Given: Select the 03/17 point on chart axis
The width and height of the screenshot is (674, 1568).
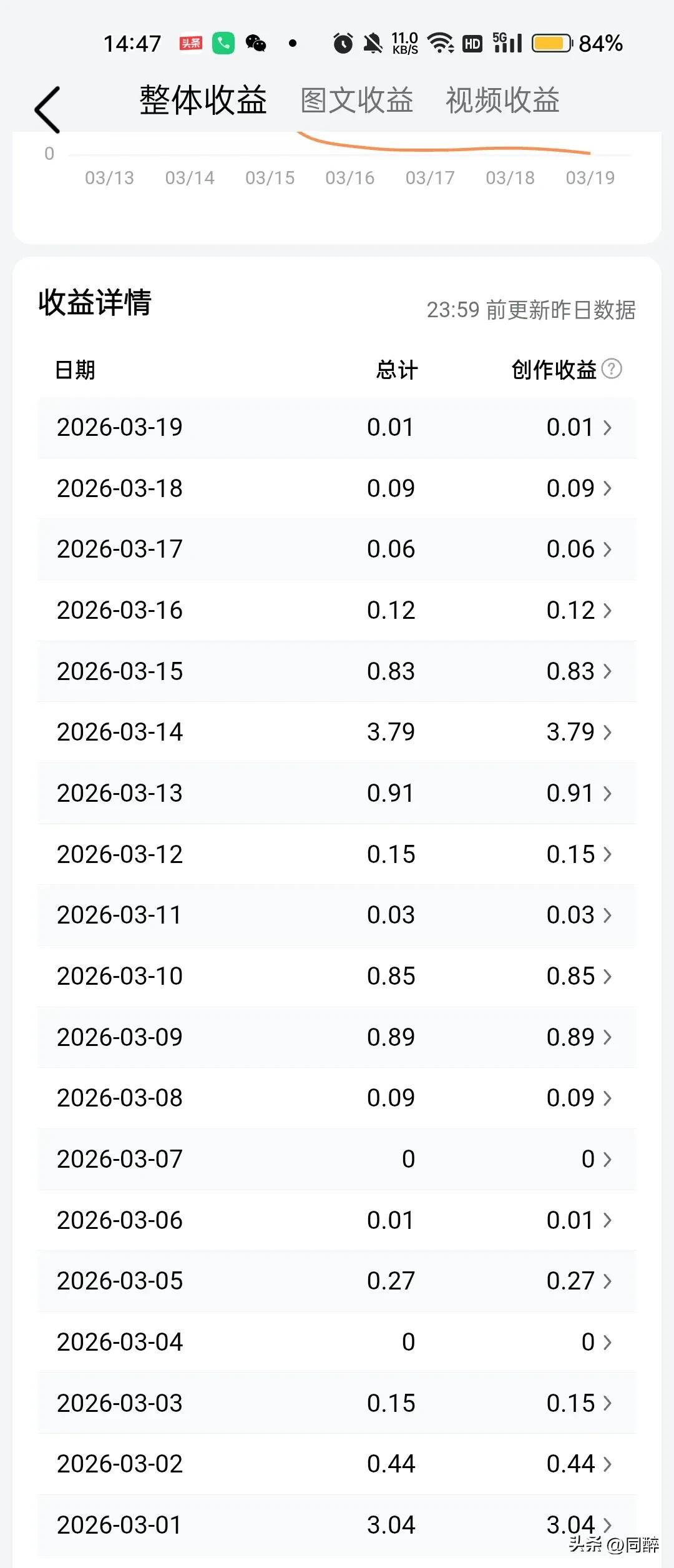Looking at the screenshot, I should [x=430, y=178].
